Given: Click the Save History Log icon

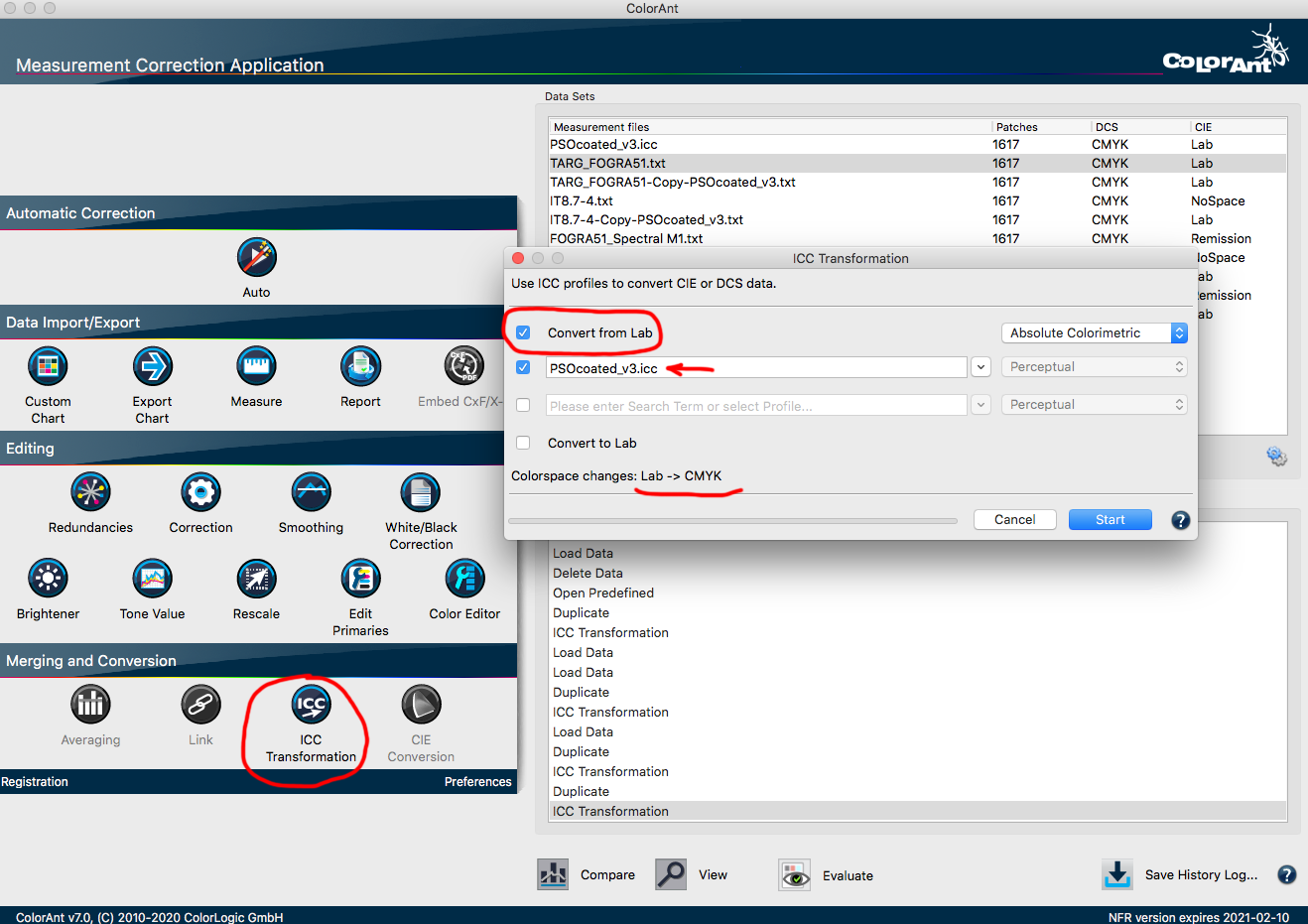Looking at the screenshot, I should [1117, 874].
